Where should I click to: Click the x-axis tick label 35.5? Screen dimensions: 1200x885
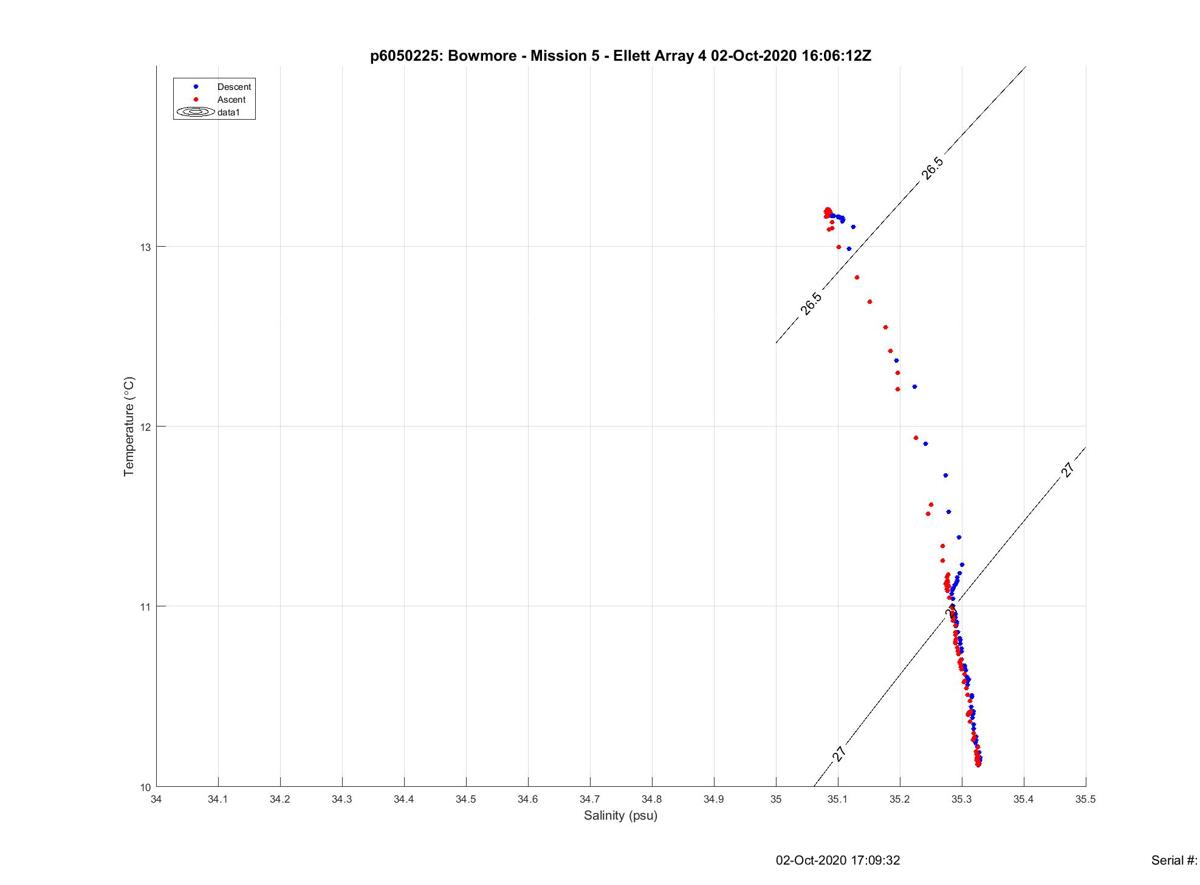[1086, 800]
